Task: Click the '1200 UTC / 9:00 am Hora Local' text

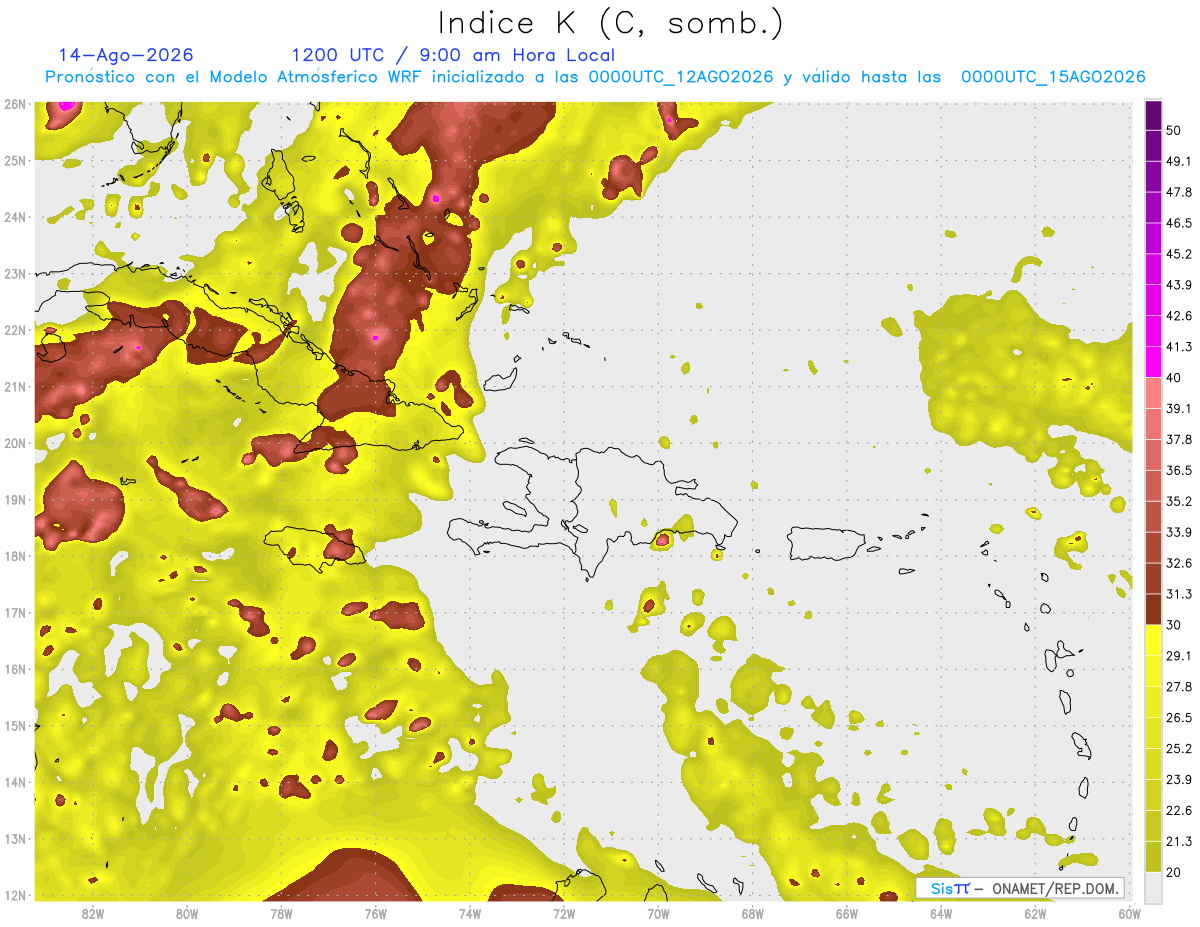Action: 453,55
